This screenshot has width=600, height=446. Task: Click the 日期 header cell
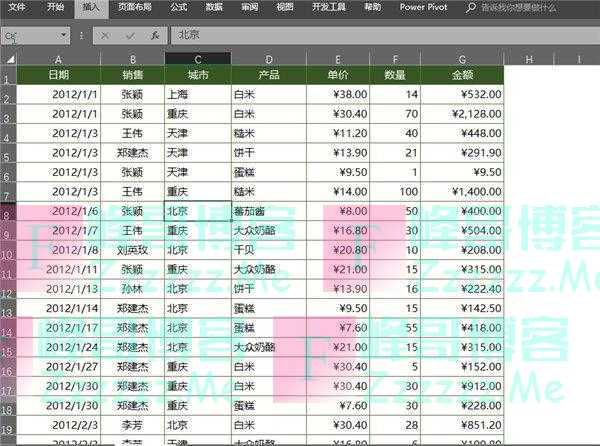[58, 75]
